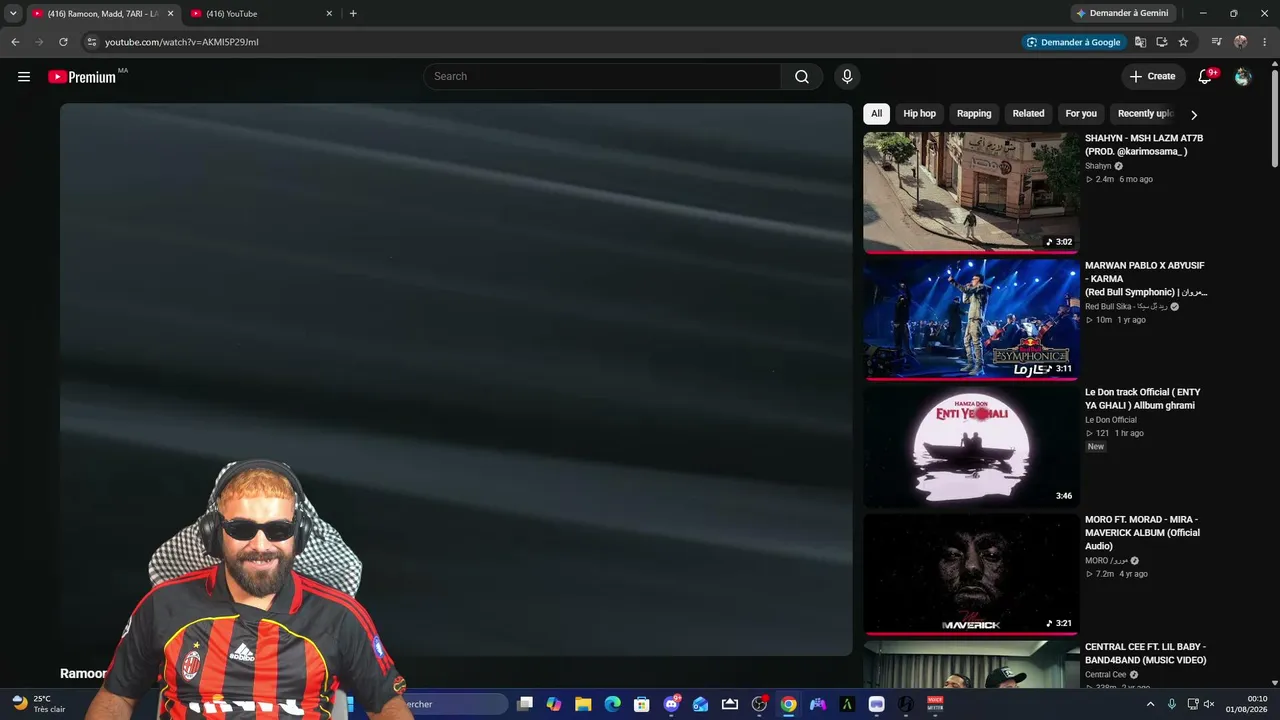Click the browser address bar URL
The image size is (1280, 720).
[x=182, y=42]
